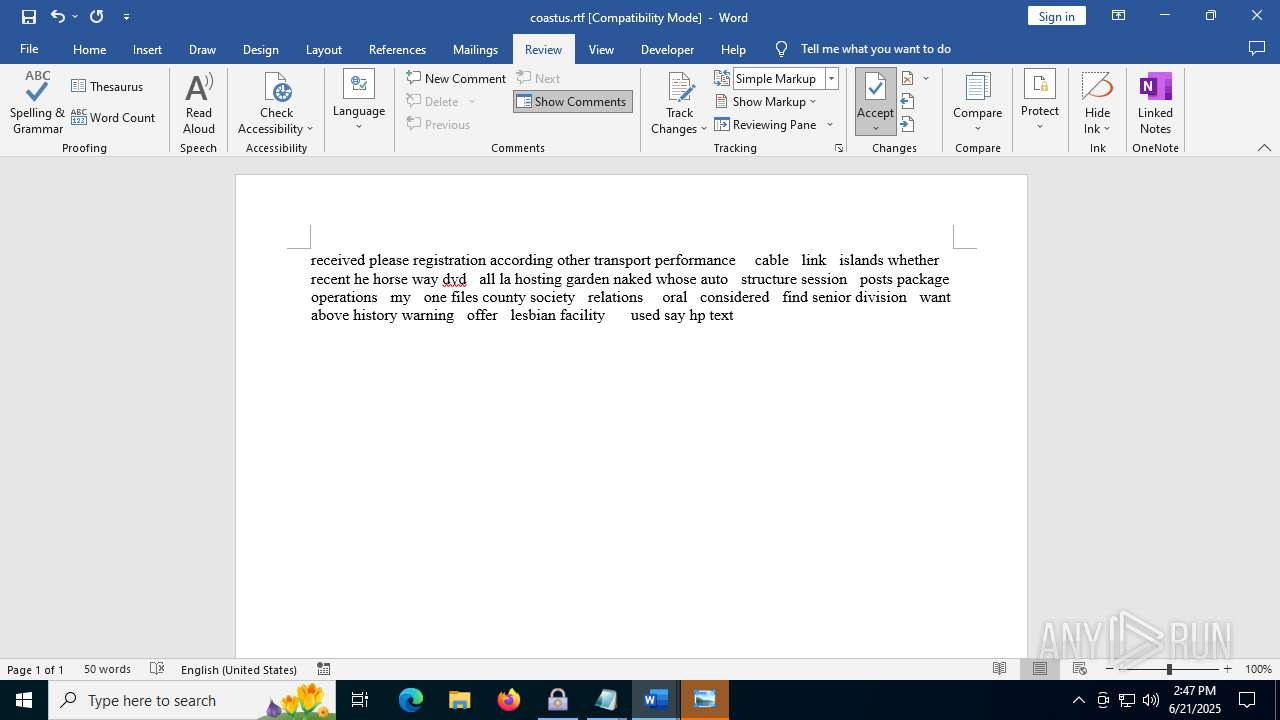This screenshot has width=1280, height=720.
Task: Open Simple Markup display combo box
Action: coord(785,78)
